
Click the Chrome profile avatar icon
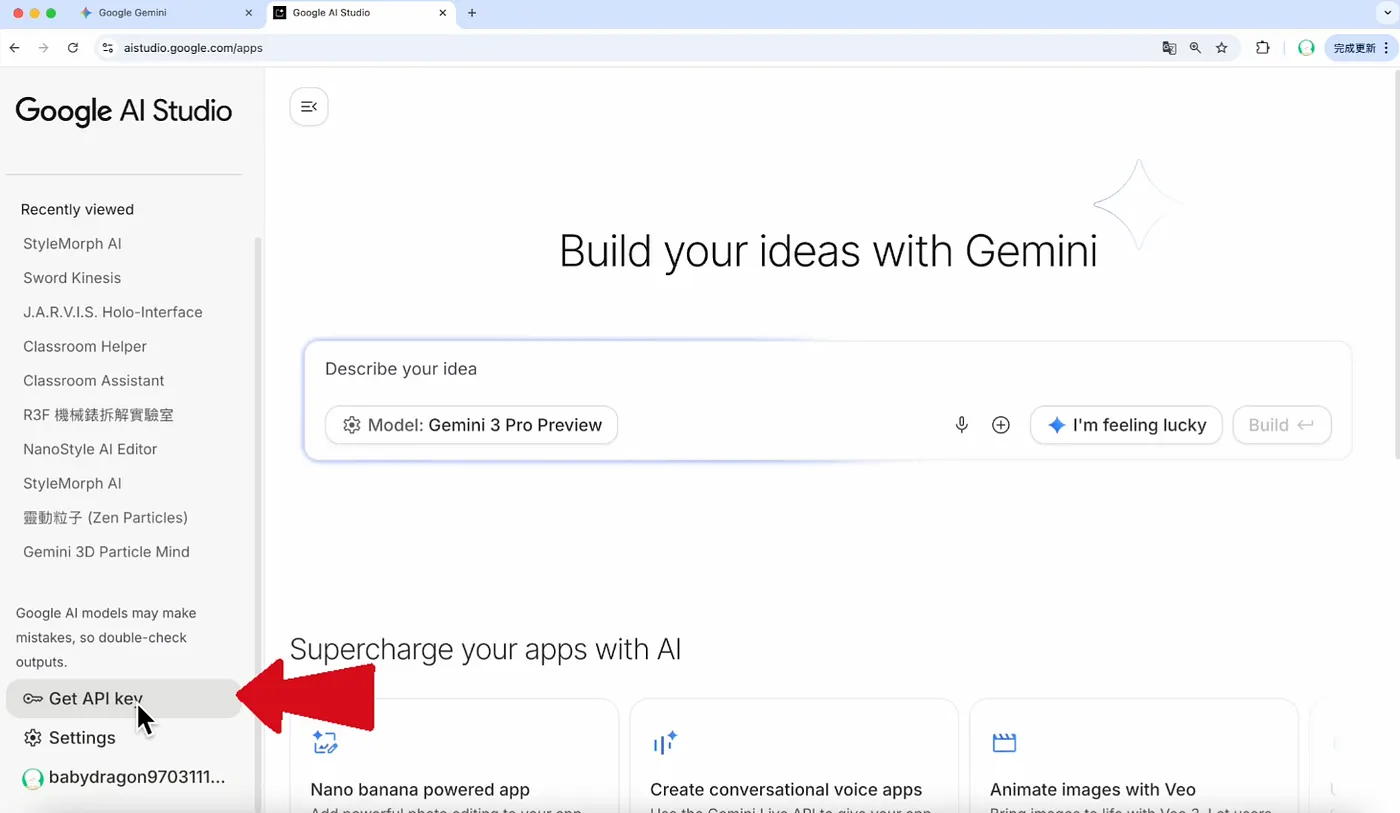click(1306, 47)
